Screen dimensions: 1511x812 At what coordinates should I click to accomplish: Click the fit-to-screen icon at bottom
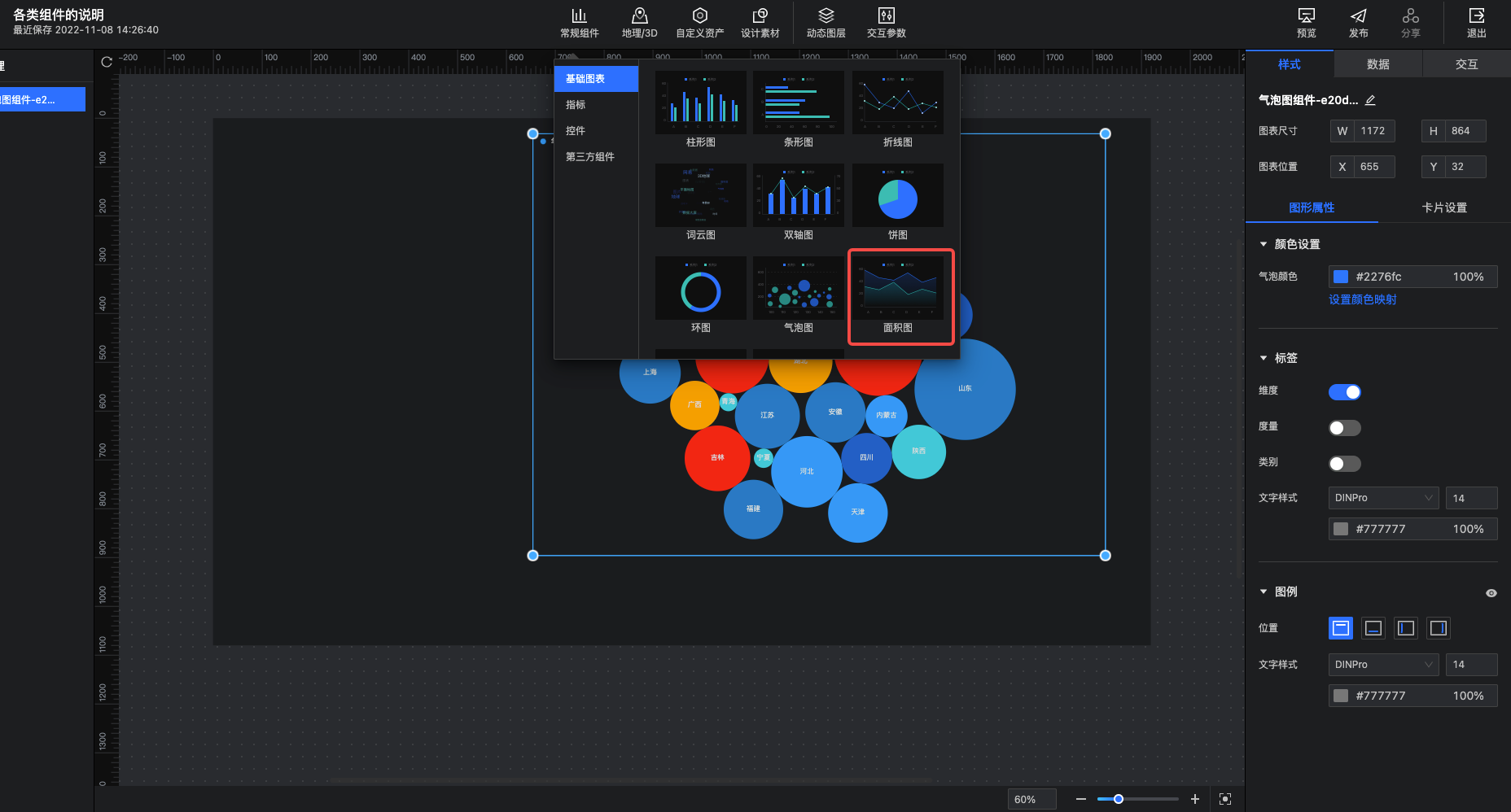point(1225,799)
